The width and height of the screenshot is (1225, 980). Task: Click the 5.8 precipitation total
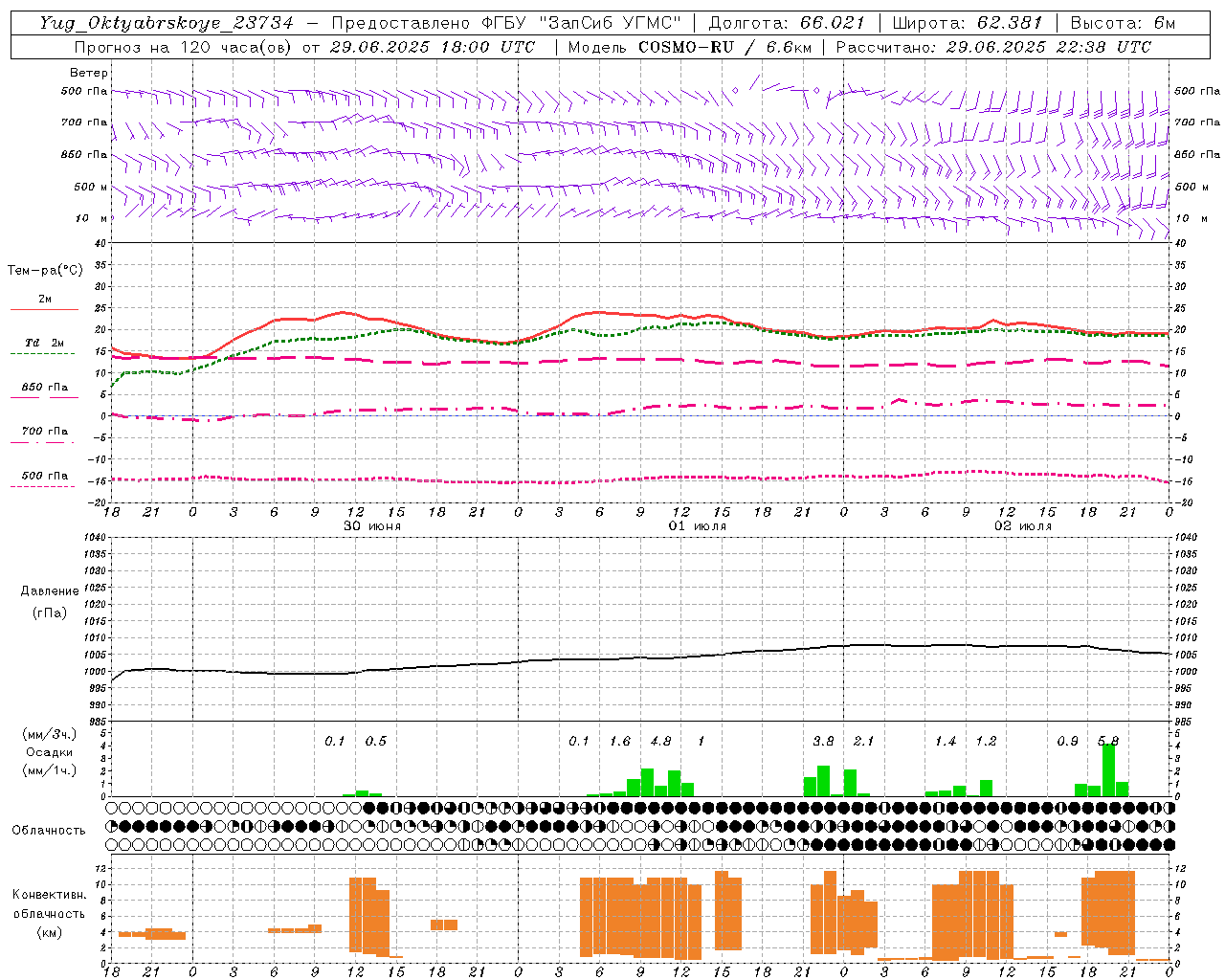[1108, 742]
